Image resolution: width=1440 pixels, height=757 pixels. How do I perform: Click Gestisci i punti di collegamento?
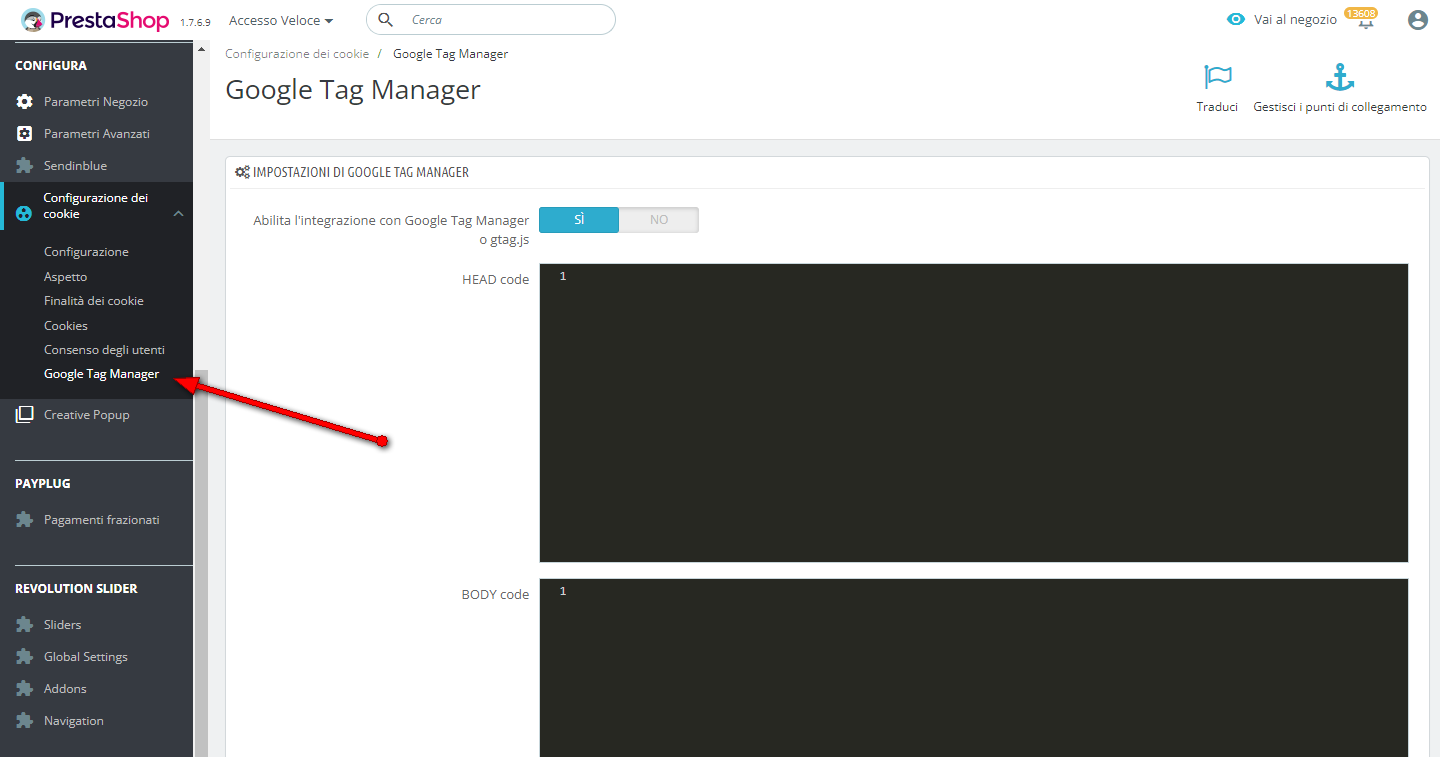pyautogui.click(x=1340, y=107)
